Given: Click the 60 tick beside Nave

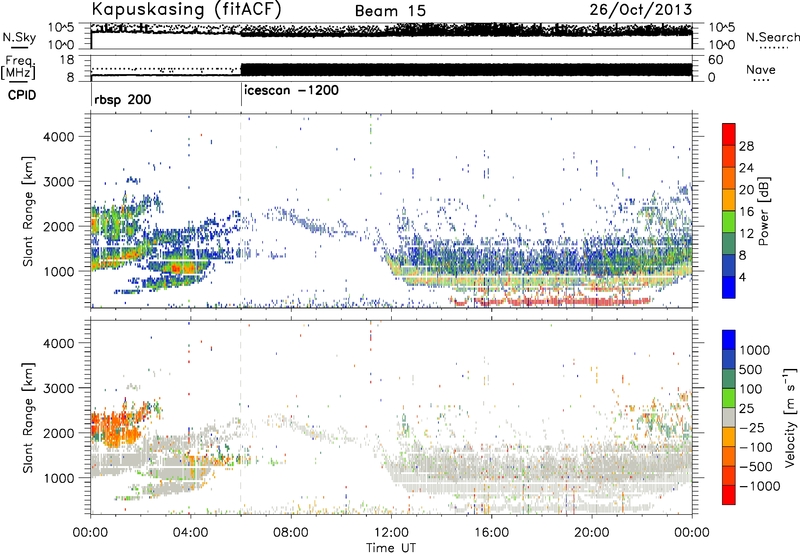Looking at the screenshot, I should pos(715,60).
